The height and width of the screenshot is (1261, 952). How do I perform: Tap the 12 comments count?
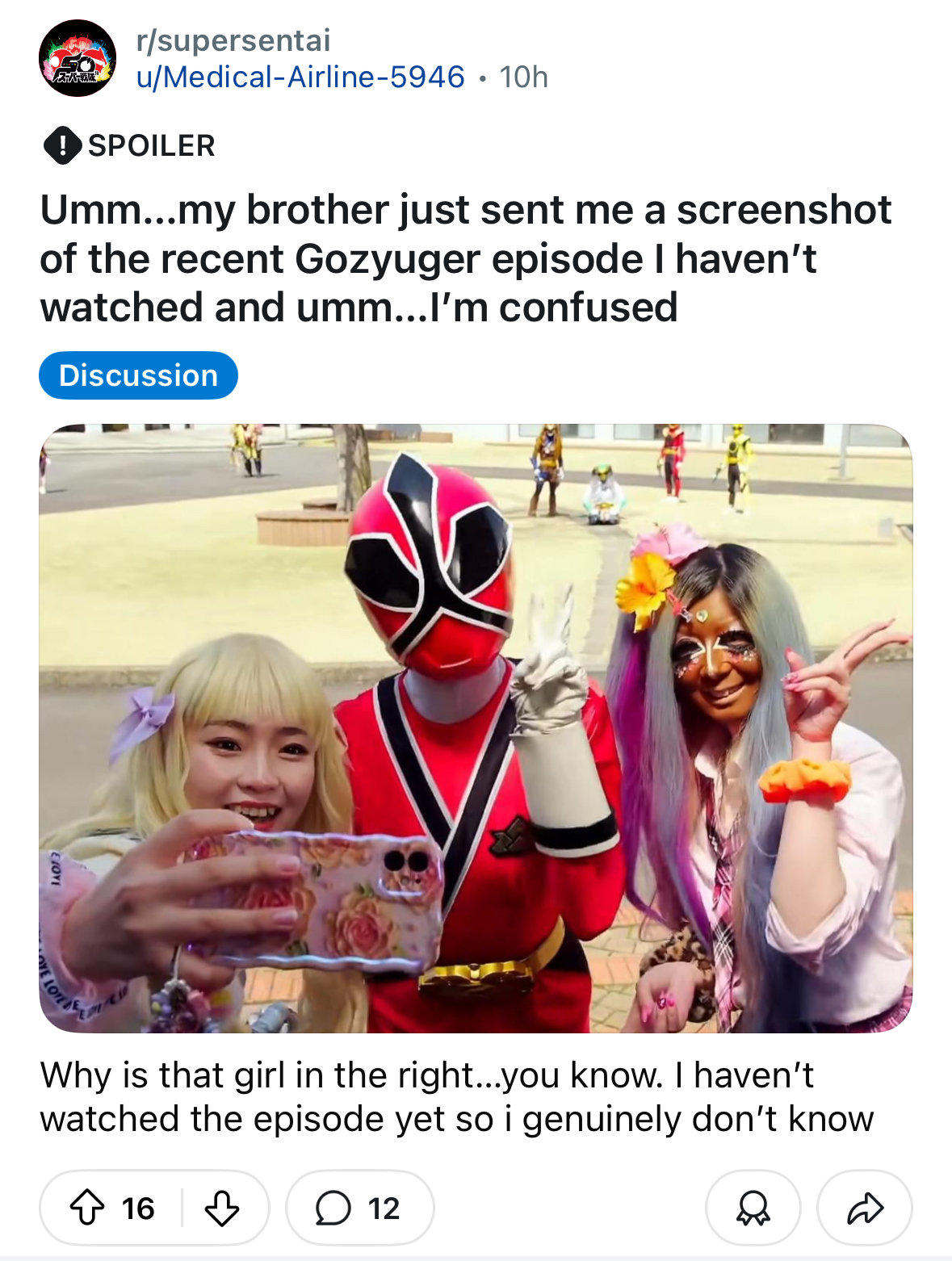click(384, 1209)
